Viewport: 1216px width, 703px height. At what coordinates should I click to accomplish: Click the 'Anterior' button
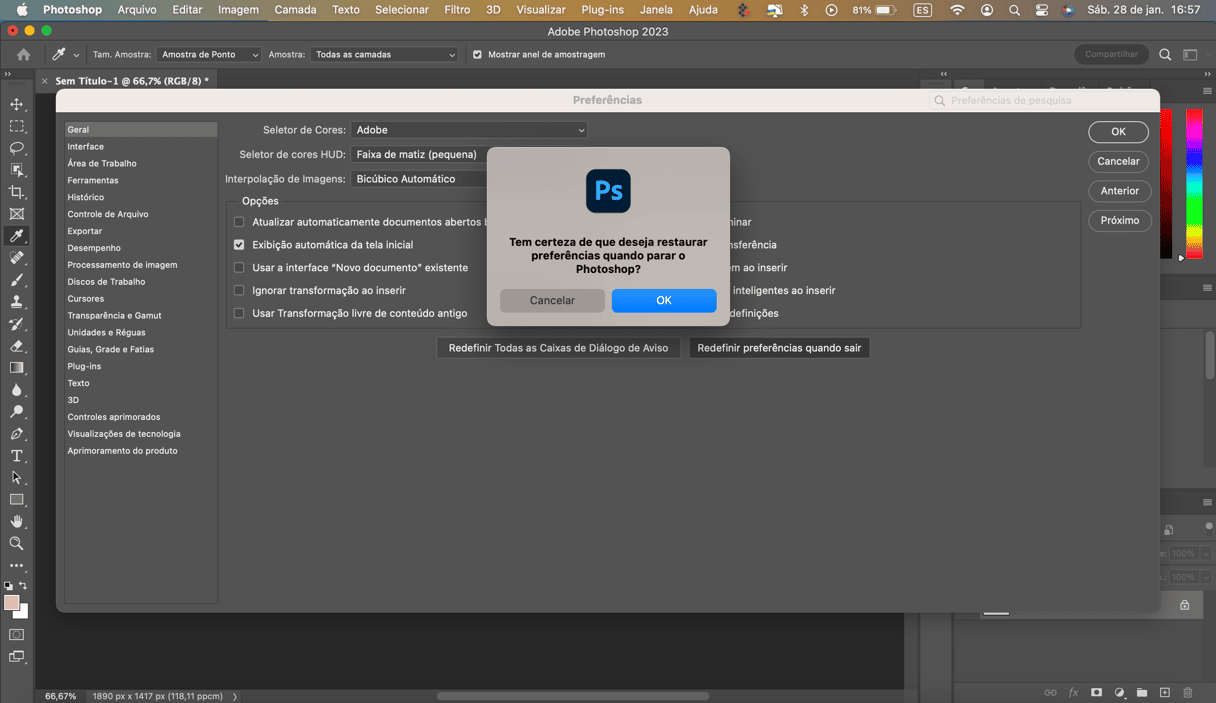pos(1119,191)
